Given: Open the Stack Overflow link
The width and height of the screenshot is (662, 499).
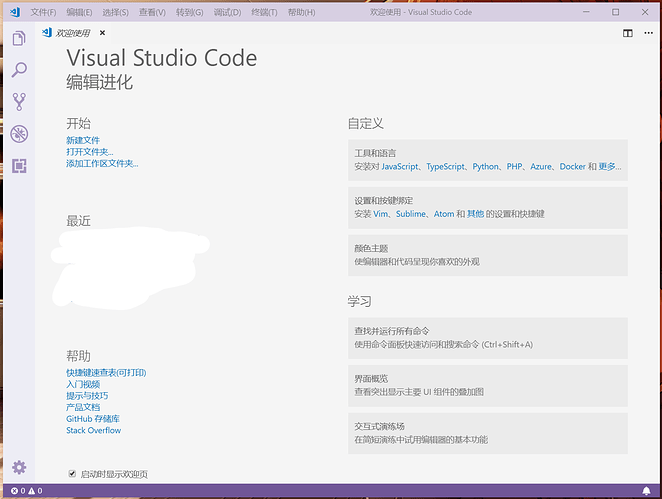Looking at the screenshot, I should pyautogui.click(x=93, y=430).
